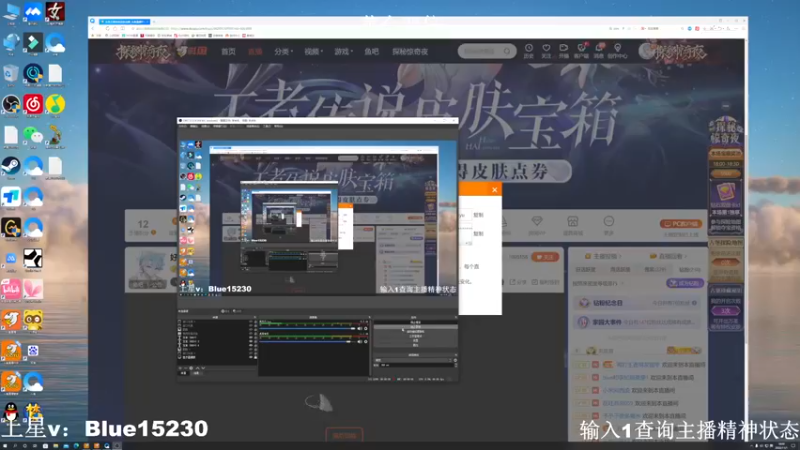
Task: Open the 创作中心 creator center icon
Action: tap(617, 51)
